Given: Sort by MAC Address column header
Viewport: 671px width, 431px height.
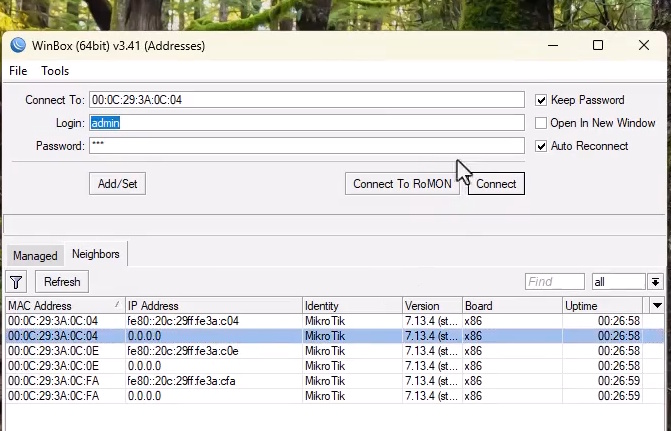Looking at the screenshot, I should coord(65,306).
